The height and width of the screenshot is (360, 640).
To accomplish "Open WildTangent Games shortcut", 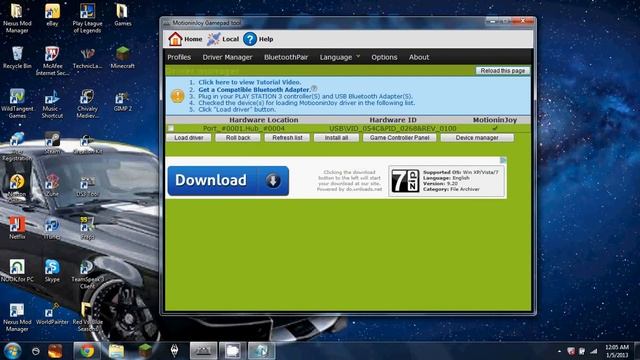I will coord(17,103).
